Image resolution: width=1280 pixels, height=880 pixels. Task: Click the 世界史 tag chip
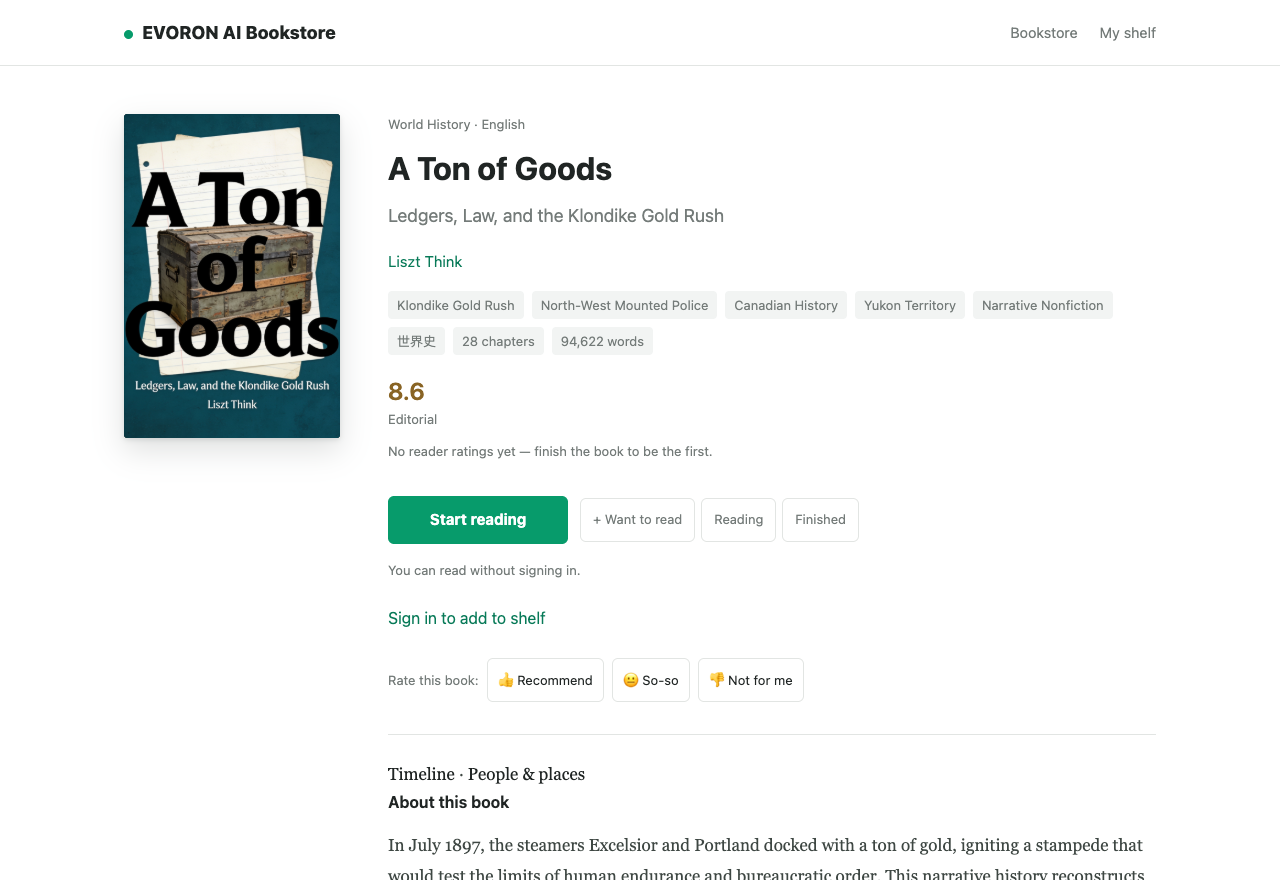click(x=416, y=341)
